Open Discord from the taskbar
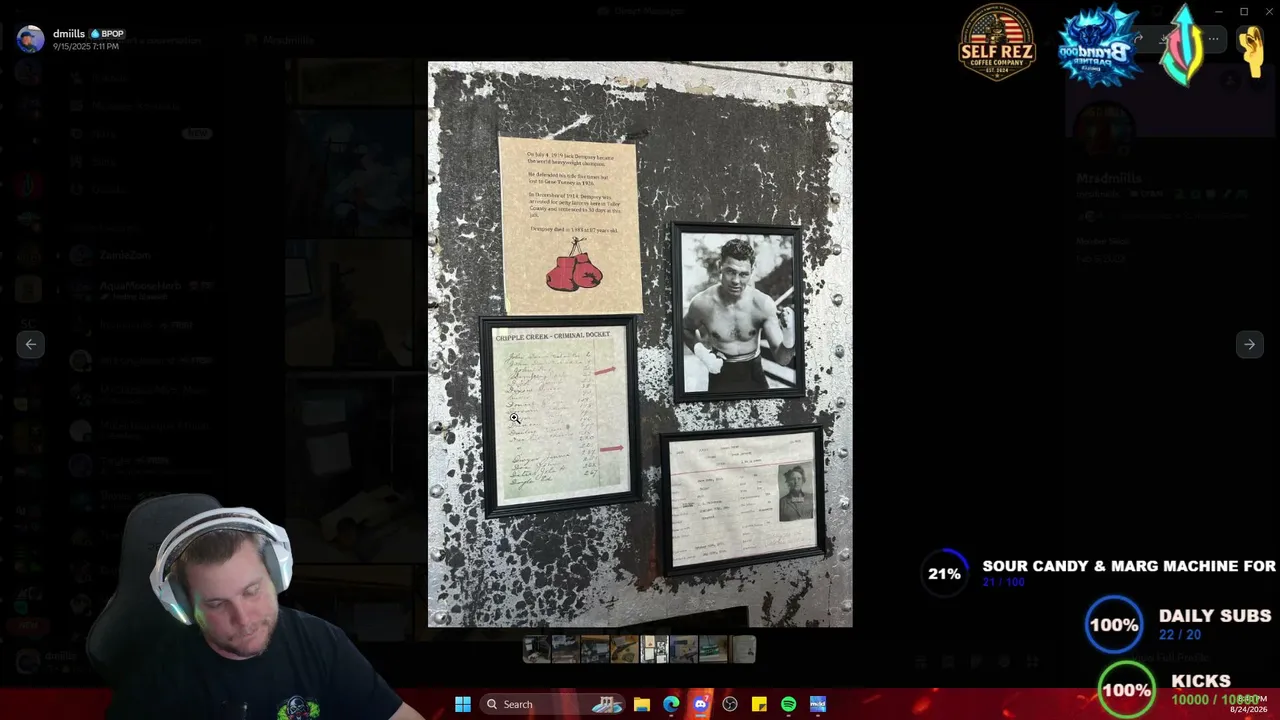This screenshot has height=720, width=1280. click(x=700, y=704)
